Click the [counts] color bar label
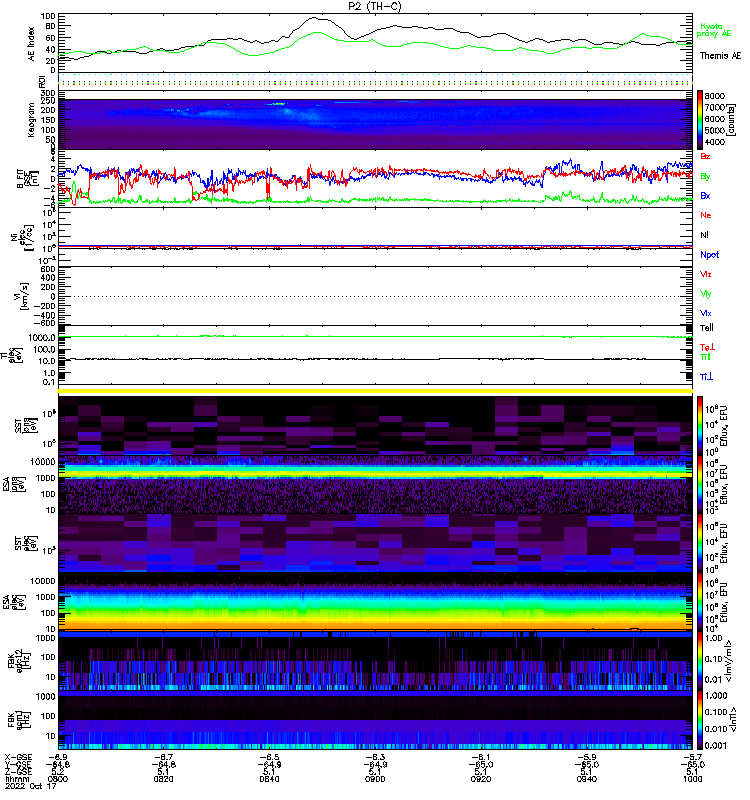The image size is (750, 800). [x=732, y=120]
